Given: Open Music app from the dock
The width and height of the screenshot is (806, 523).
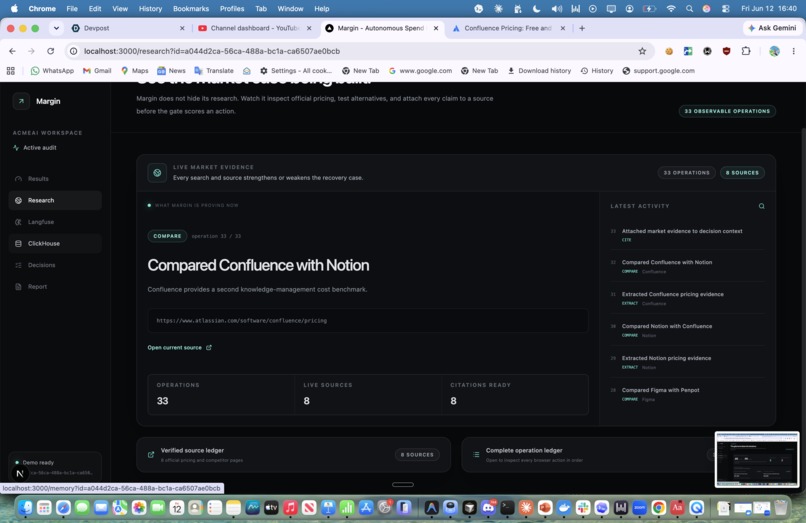Looking at the screenshot, I should 290,508.
